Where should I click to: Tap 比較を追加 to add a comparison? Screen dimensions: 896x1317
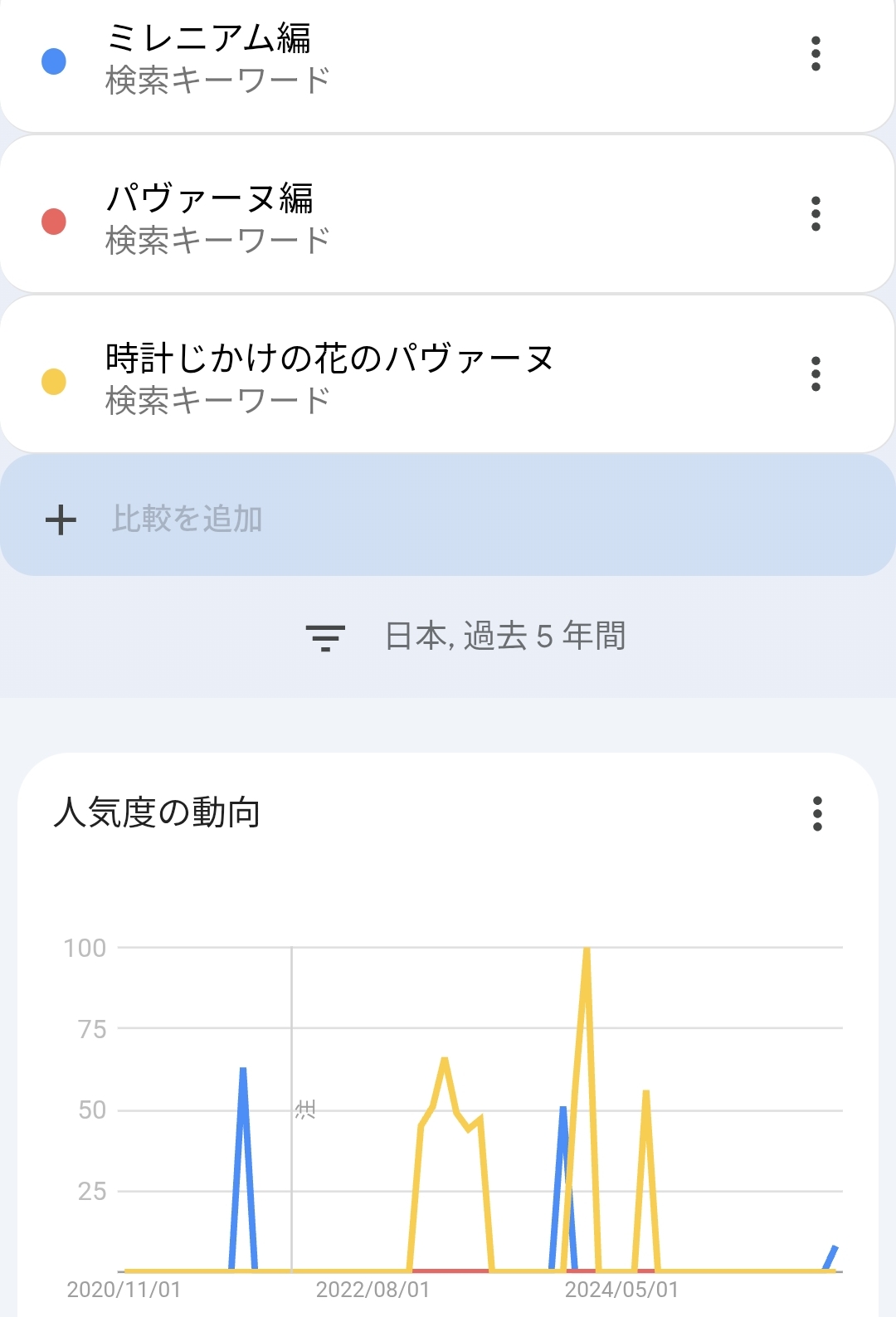pos(187,519)
